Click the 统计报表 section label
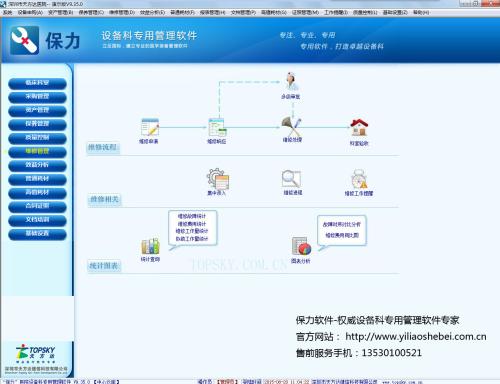Viewport: 500px width, 384px height. (x=104, y=266)
